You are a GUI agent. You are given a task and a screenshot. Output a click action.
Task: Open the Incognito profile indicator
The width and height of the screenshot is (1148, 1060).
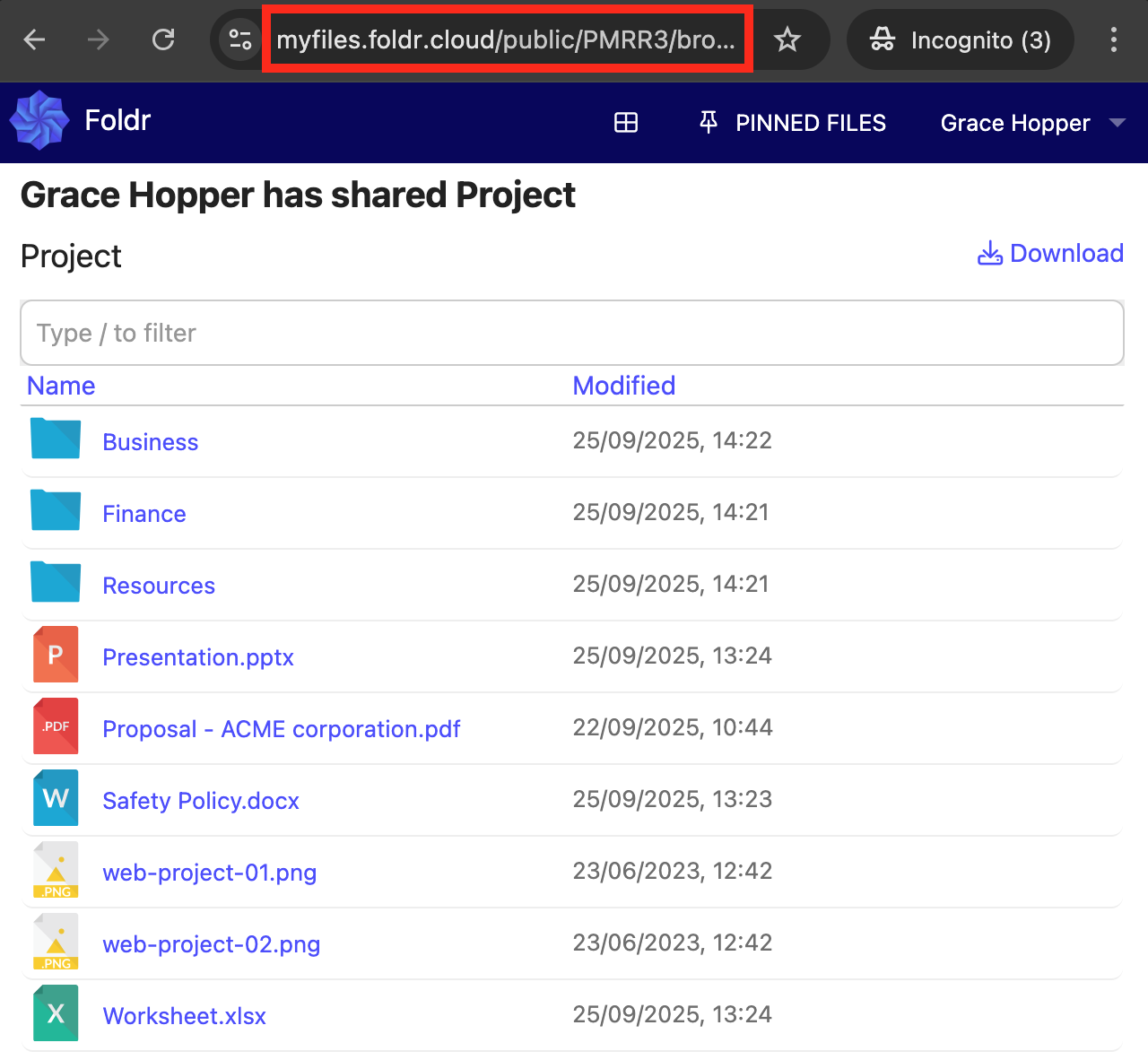(x=960, y=39)
